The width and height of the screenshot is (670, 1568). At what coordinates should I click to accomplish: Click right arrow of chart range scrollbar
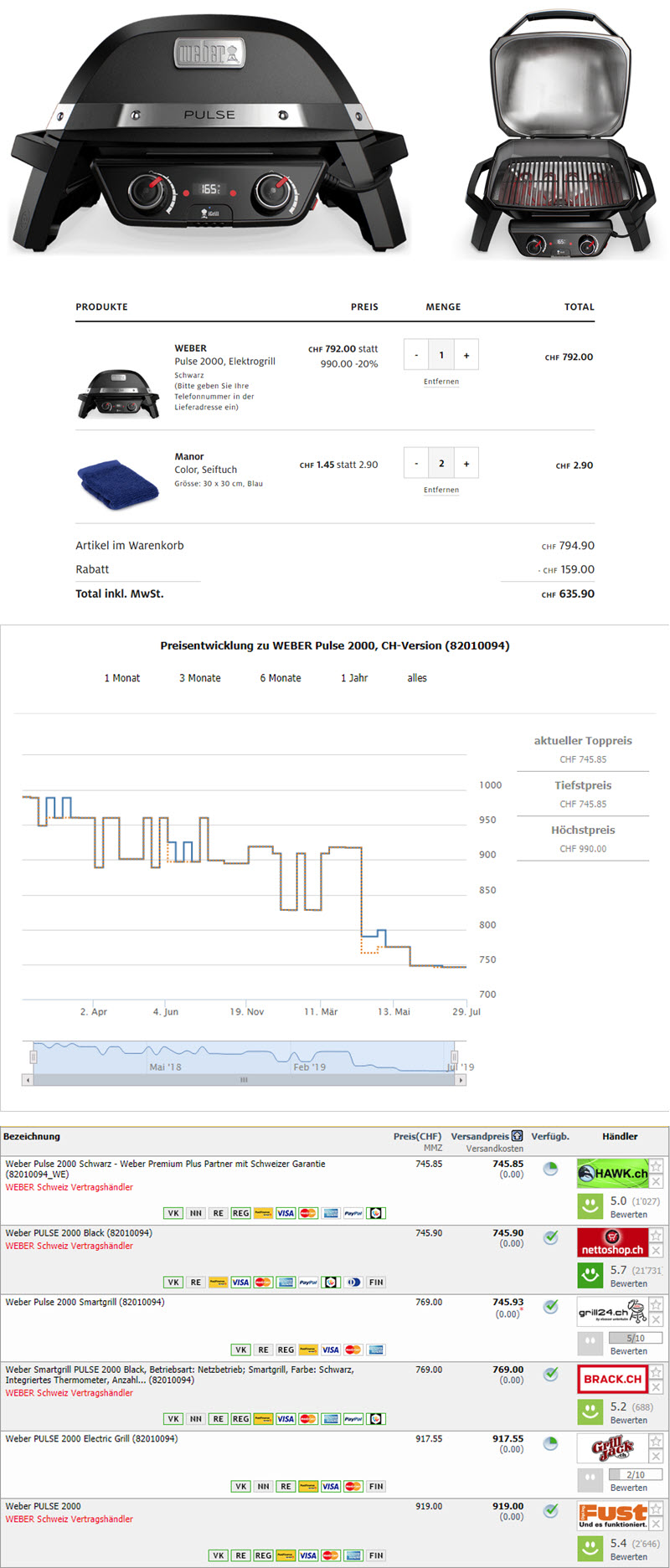coord(460,1080)
